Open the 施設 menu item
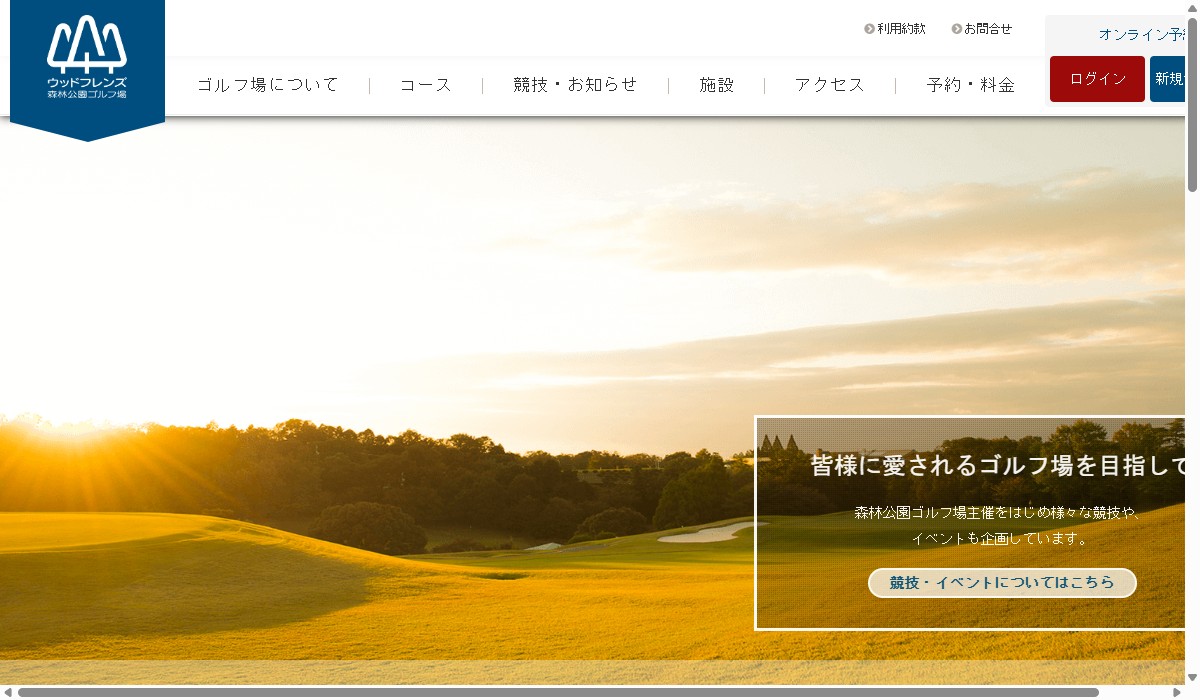The width and height of the screenshot is (1200, 700). [x=717, y=85]
